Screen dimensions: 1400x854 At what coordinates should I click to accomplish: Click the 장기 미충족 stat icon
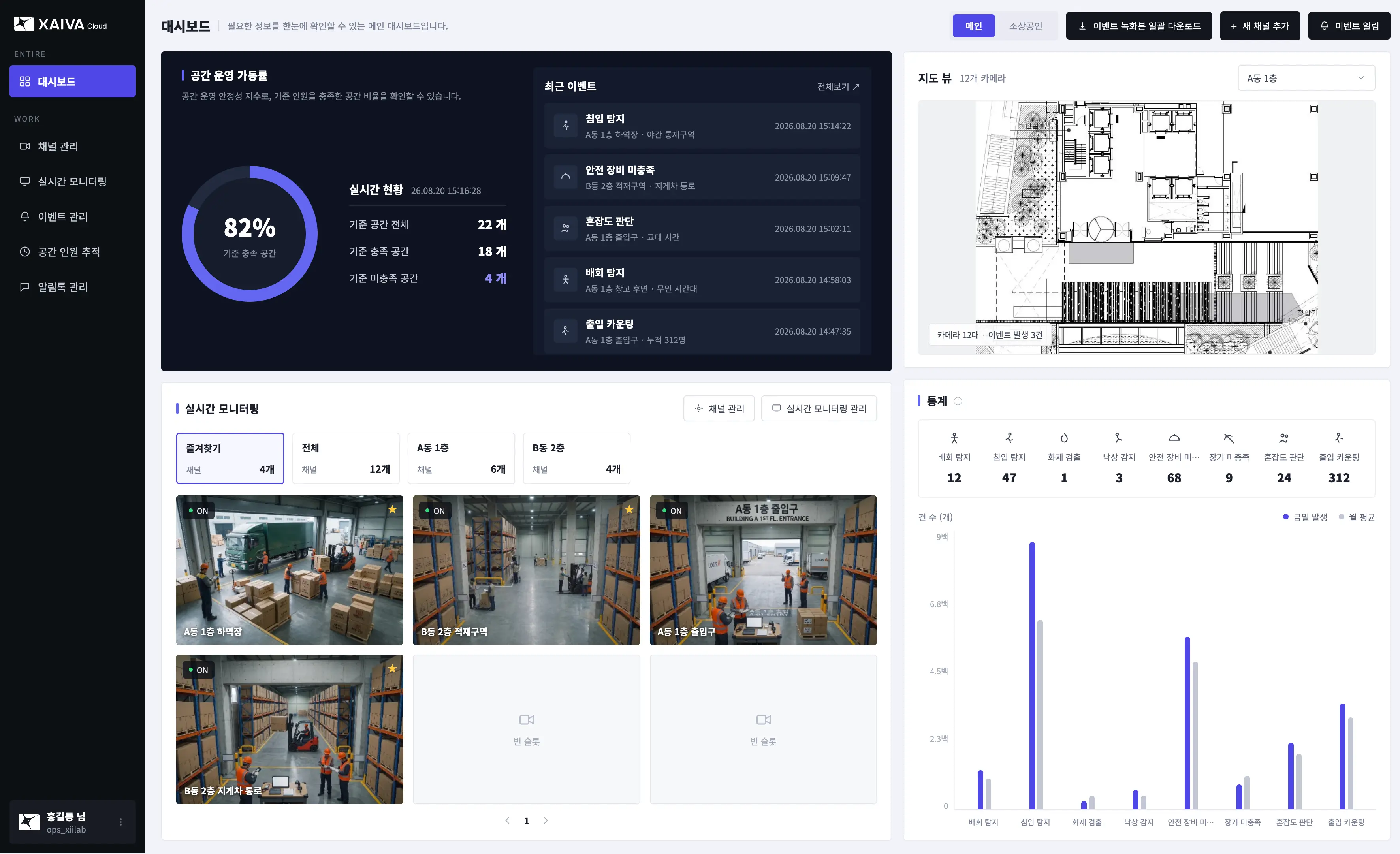(x=1229, y=438)
